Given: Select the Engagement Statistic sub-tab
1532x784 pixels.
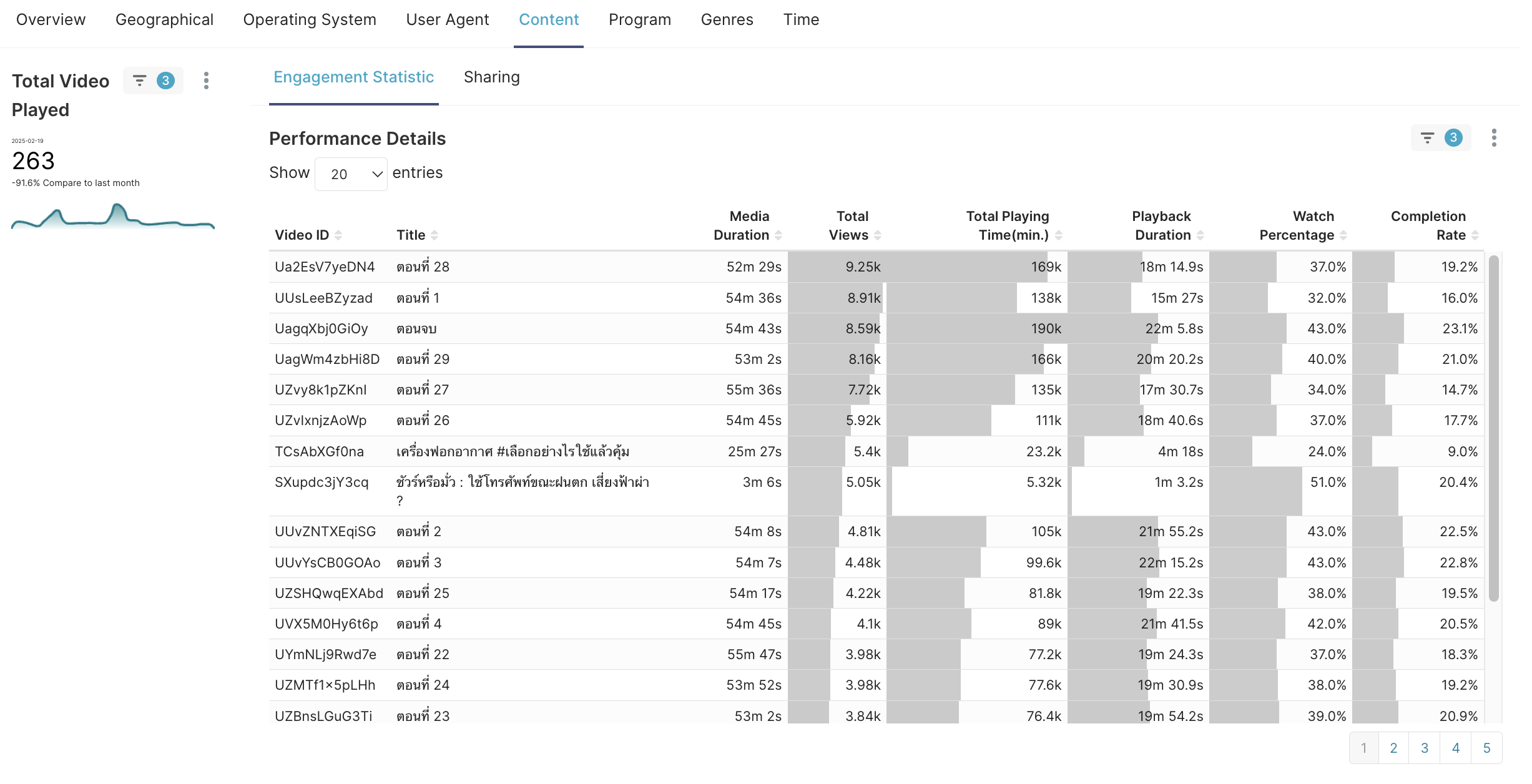Looking at the screenshot, I should point(354,77).
